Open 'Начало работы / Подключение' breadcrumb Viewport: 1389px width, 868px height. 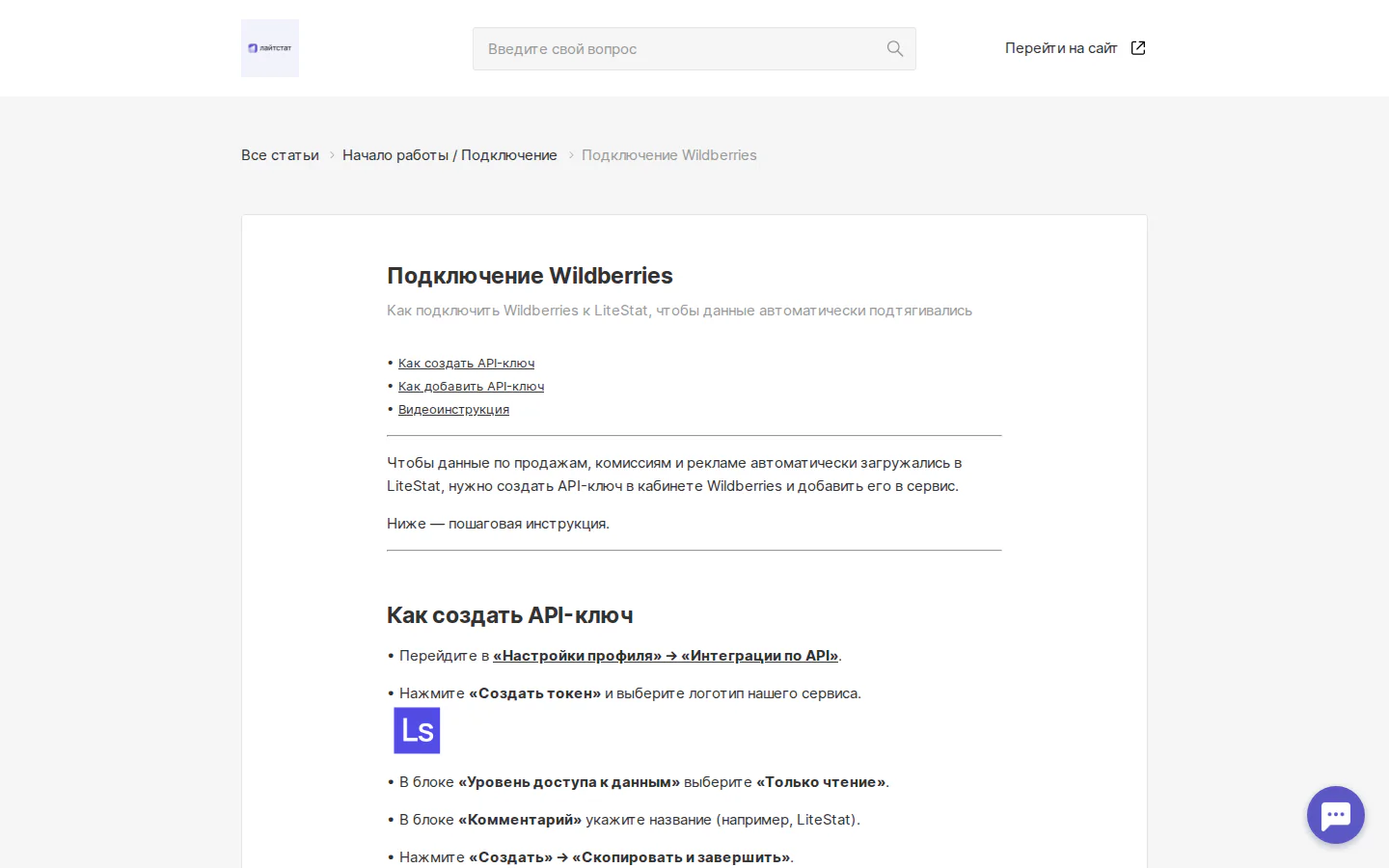click(x=449, y=155)
